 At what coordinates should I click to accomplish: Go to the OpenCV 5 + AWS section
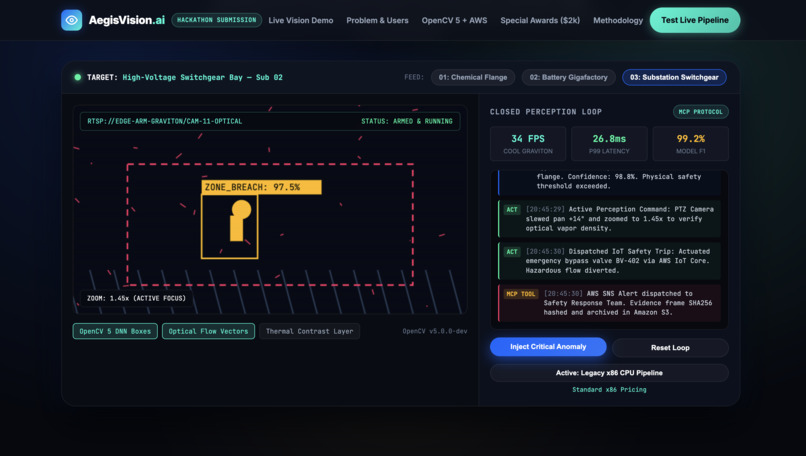click(x=454, y=21)
